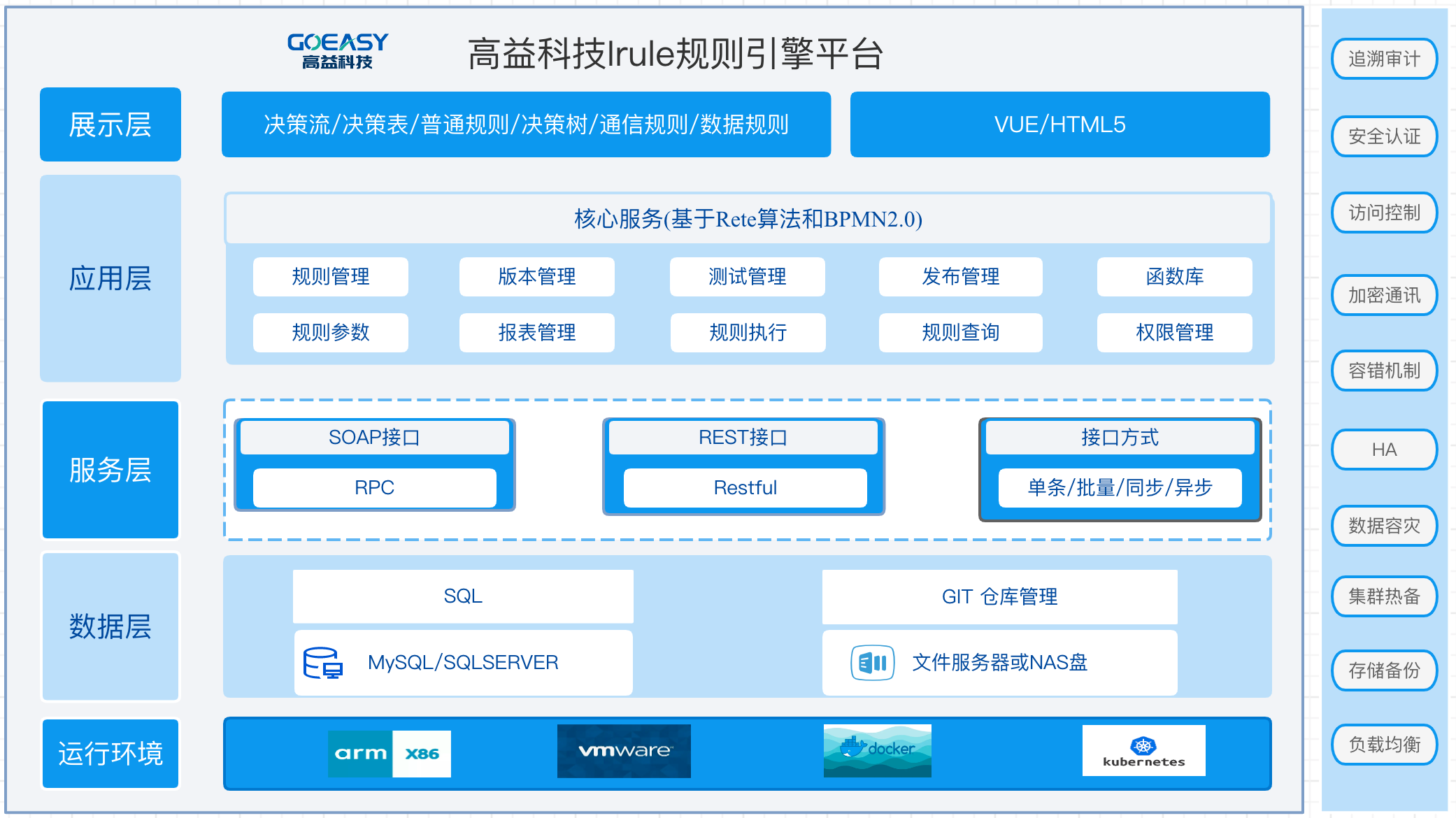Click the 规则管理 button

tap(330, 276)
